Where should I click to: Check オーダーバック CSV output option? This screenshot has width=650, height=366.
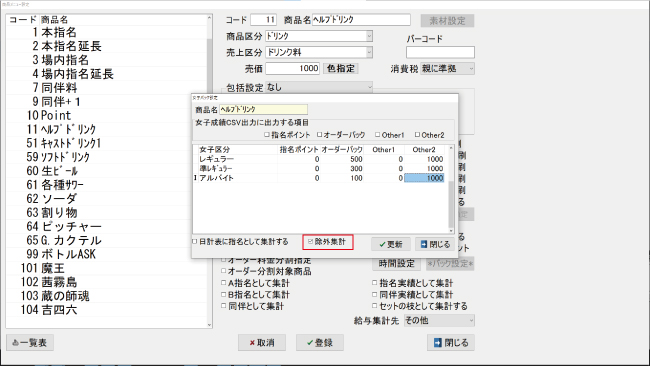point(319,135)
